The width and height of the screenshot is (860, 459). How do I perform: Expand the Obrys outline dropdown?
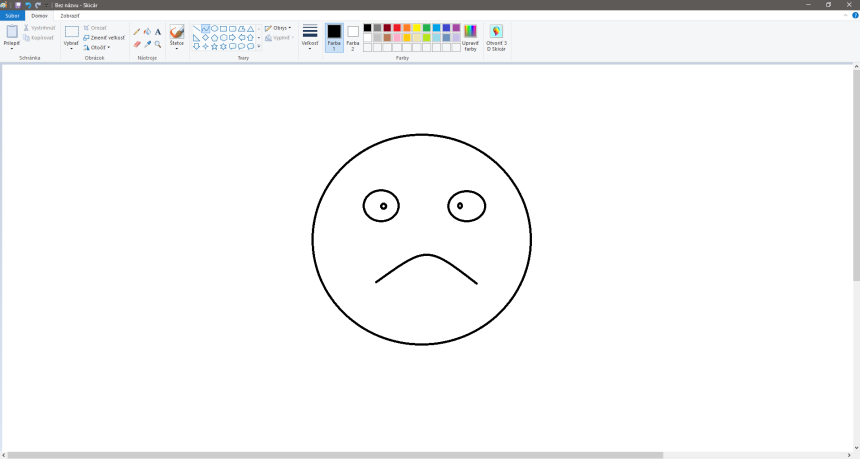279,28
